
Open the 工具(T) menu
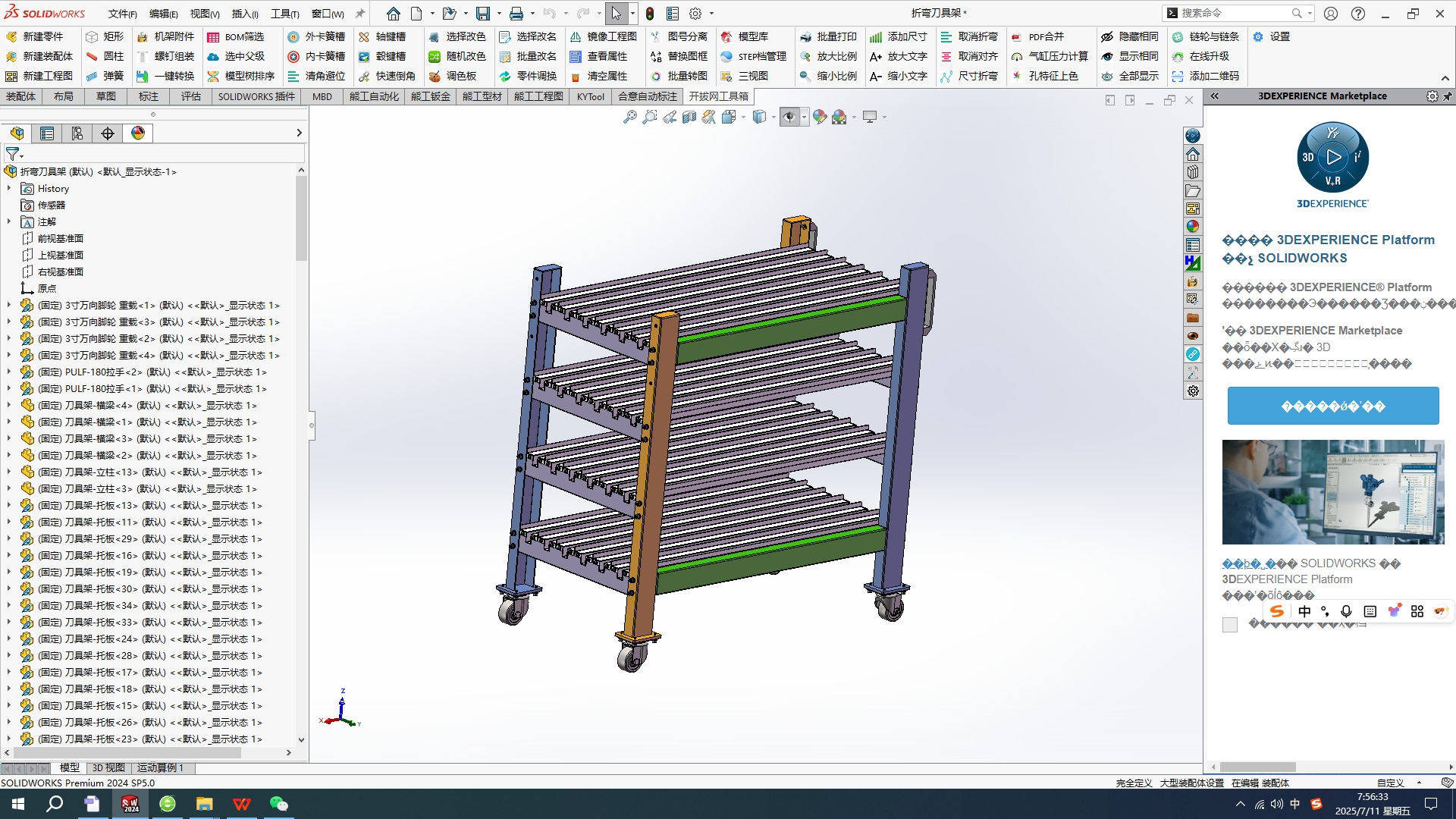285,14
